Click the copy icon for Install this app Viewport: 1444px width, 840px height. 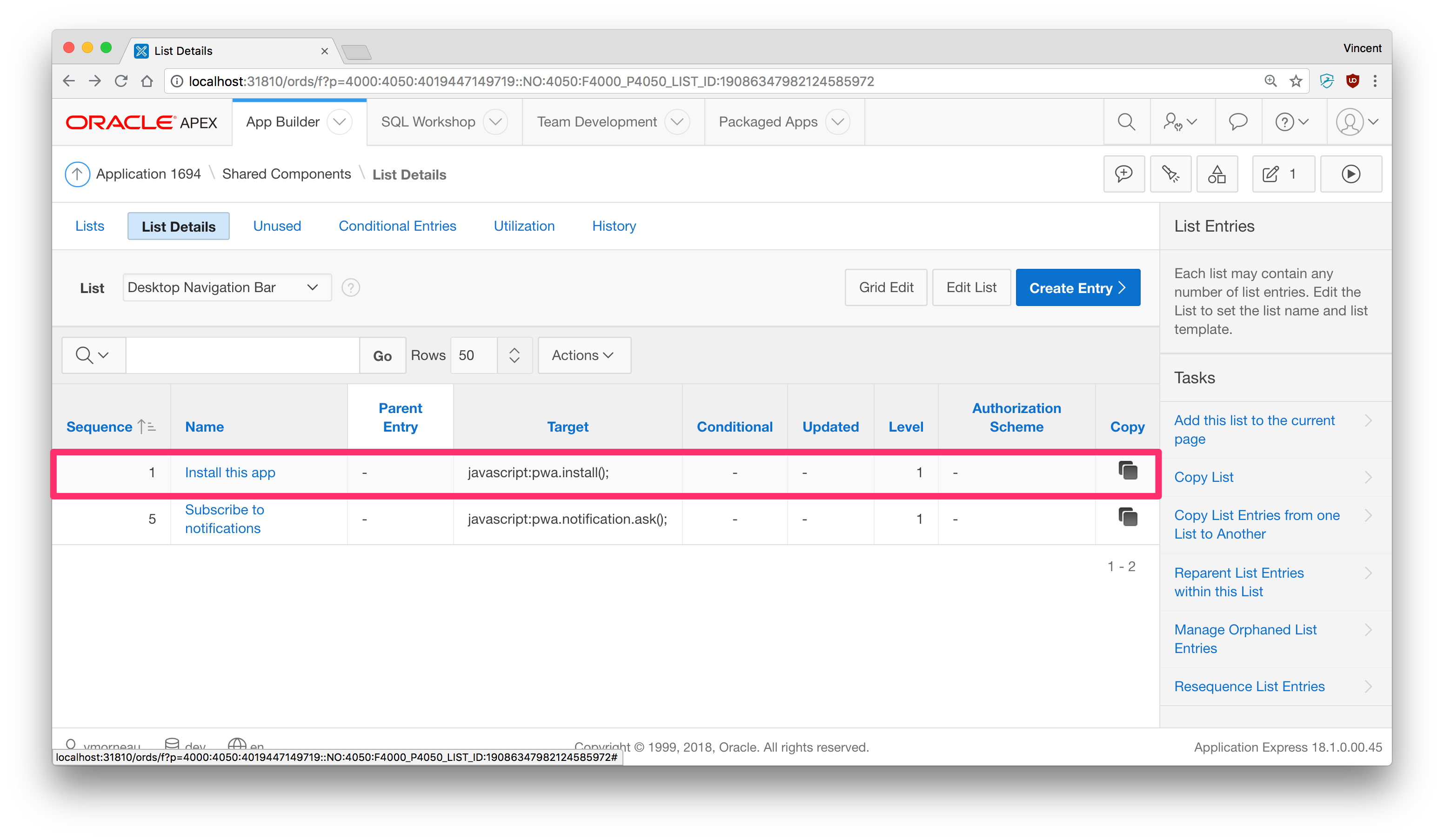1127,471
